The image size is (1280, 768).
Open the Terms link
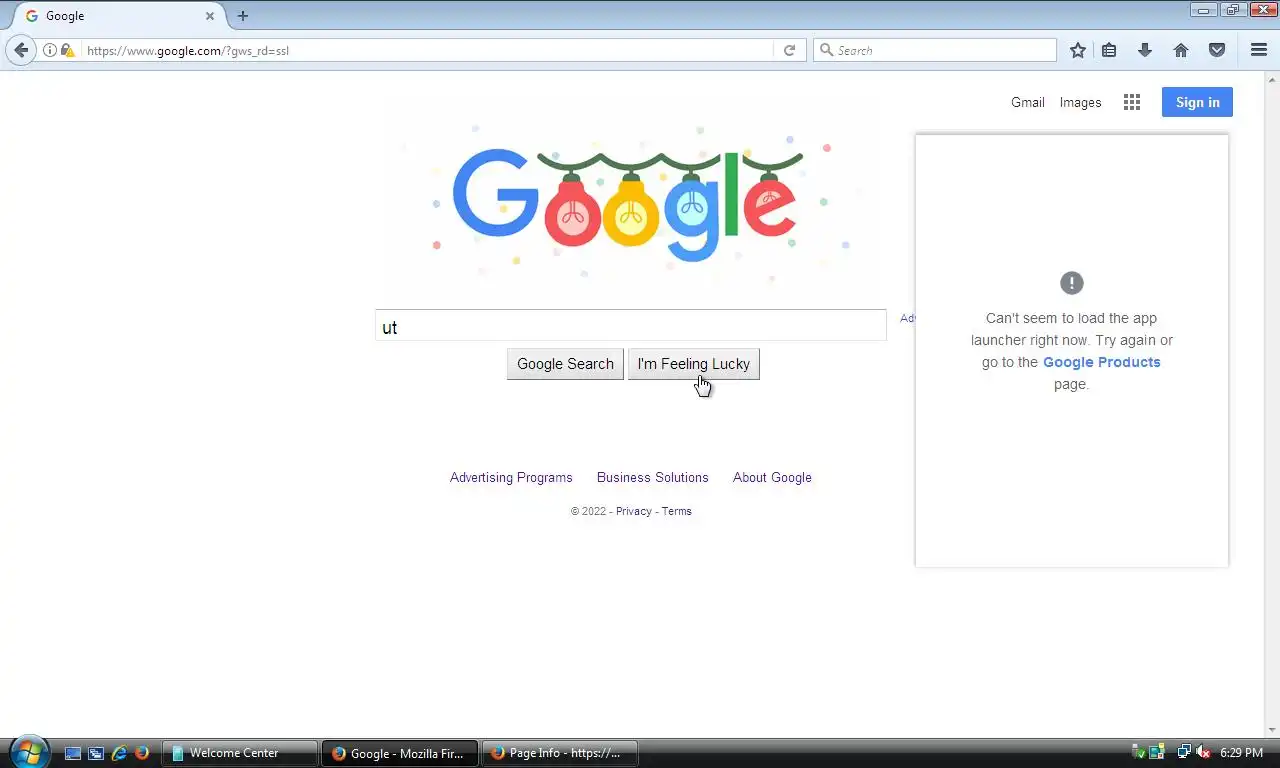pos(677,511)
